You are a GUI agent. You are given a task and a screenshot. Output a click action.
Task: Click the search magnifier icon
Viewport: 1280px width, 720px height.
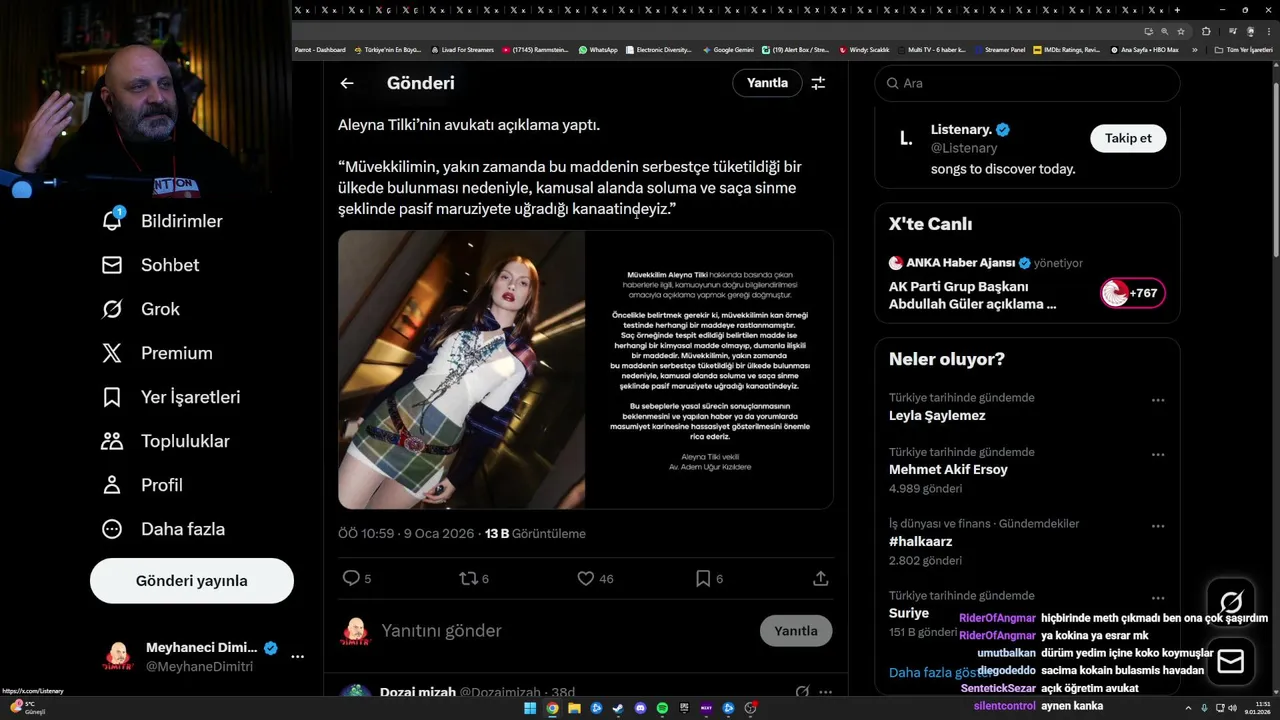click(x=893, y=83)
